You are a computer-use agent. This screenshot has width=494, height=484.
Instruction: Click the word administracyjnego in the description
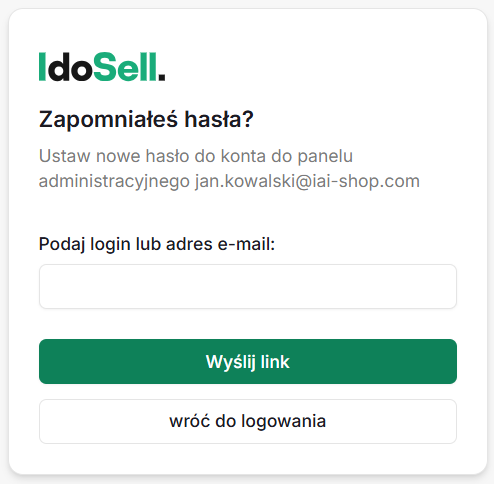pyautogui.click(x=114, y=182)
